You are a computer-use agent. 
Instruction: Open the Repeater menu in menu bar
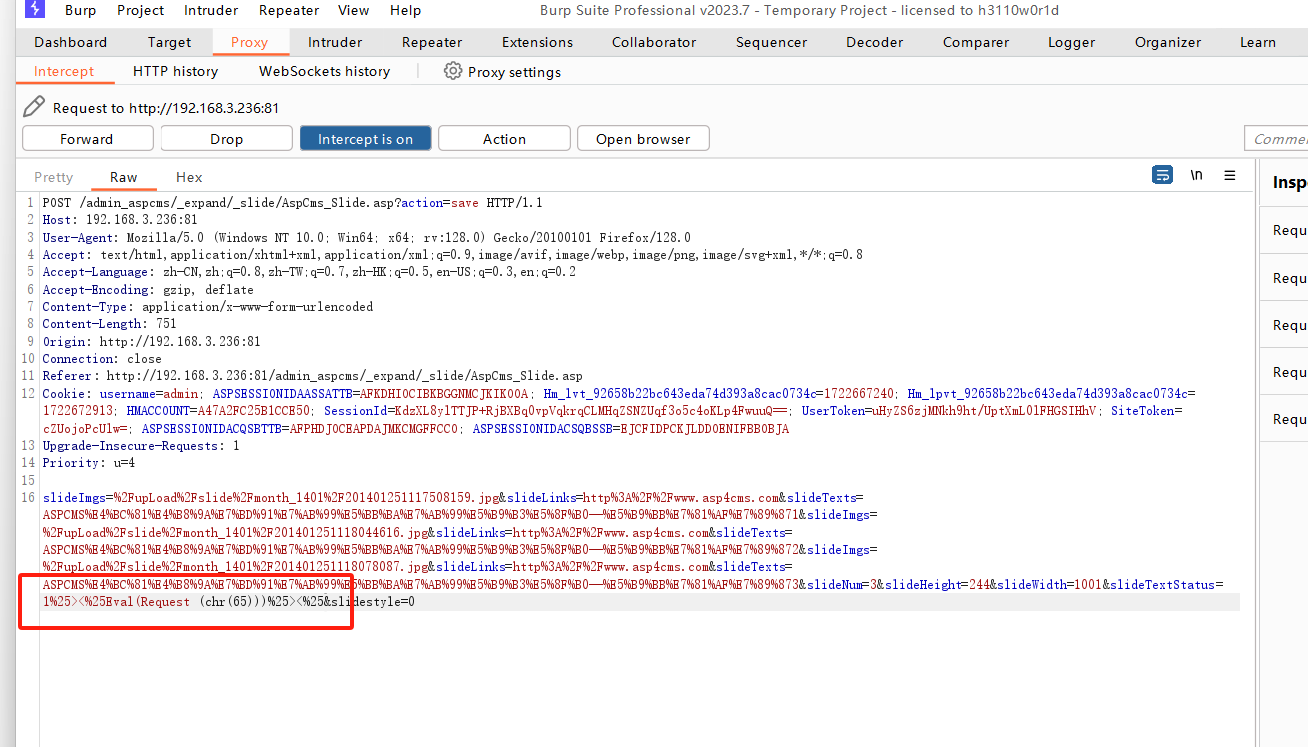click(289, 10)
